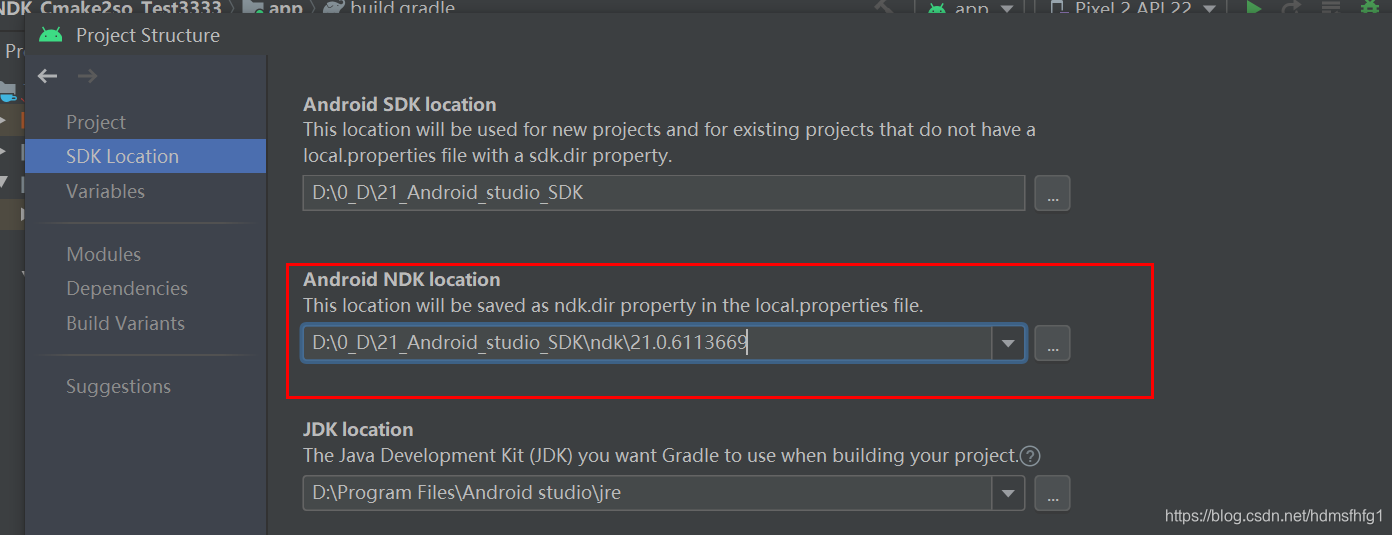1392x535 pixels.
Task: Click the Android SDK location heading
Action: [400, 104]
